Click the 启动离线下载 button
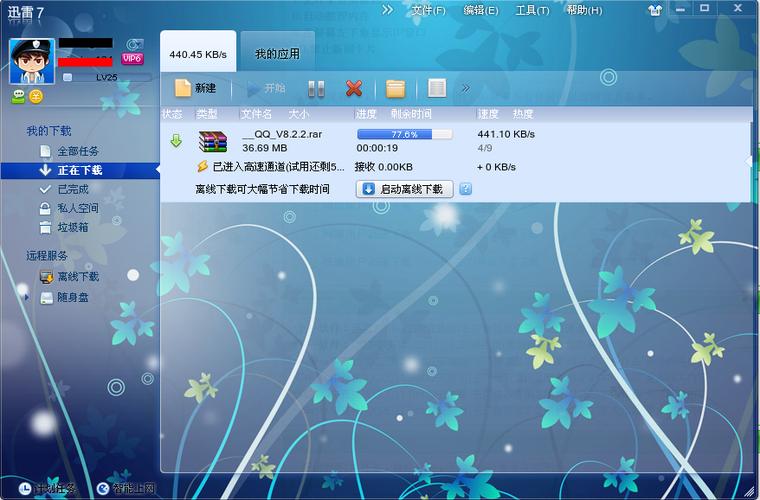The width and height of the screenshot is (760, 500). pos(405,189)
